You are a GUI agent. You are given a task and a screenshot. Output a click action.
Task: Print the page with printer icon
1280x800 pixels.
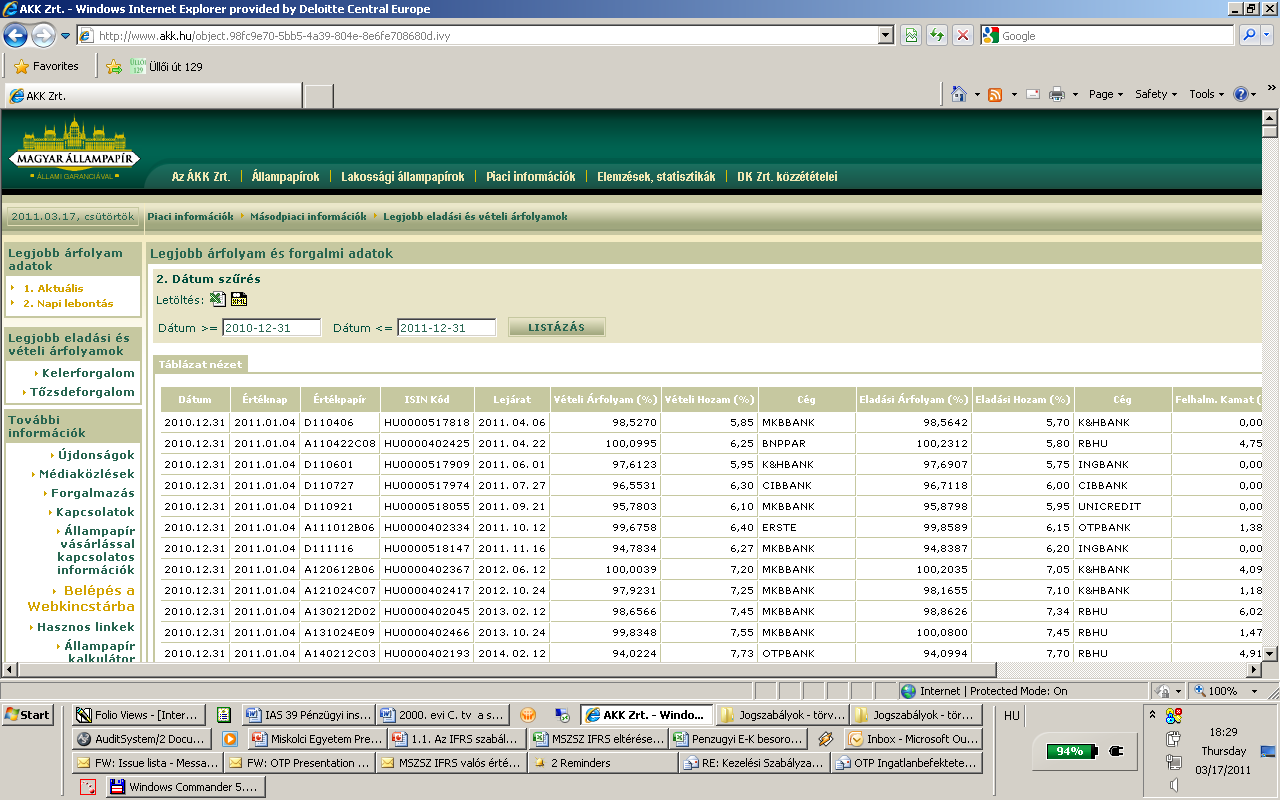click(x=1056, y=94)
